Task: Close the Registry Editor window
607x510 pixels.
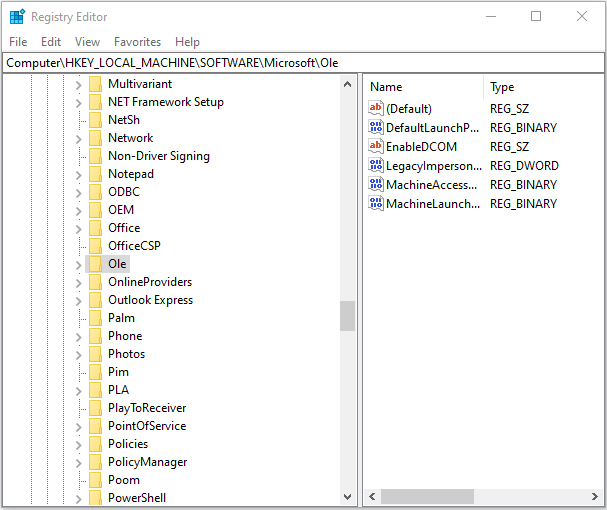Action: (x=582, y=16)
